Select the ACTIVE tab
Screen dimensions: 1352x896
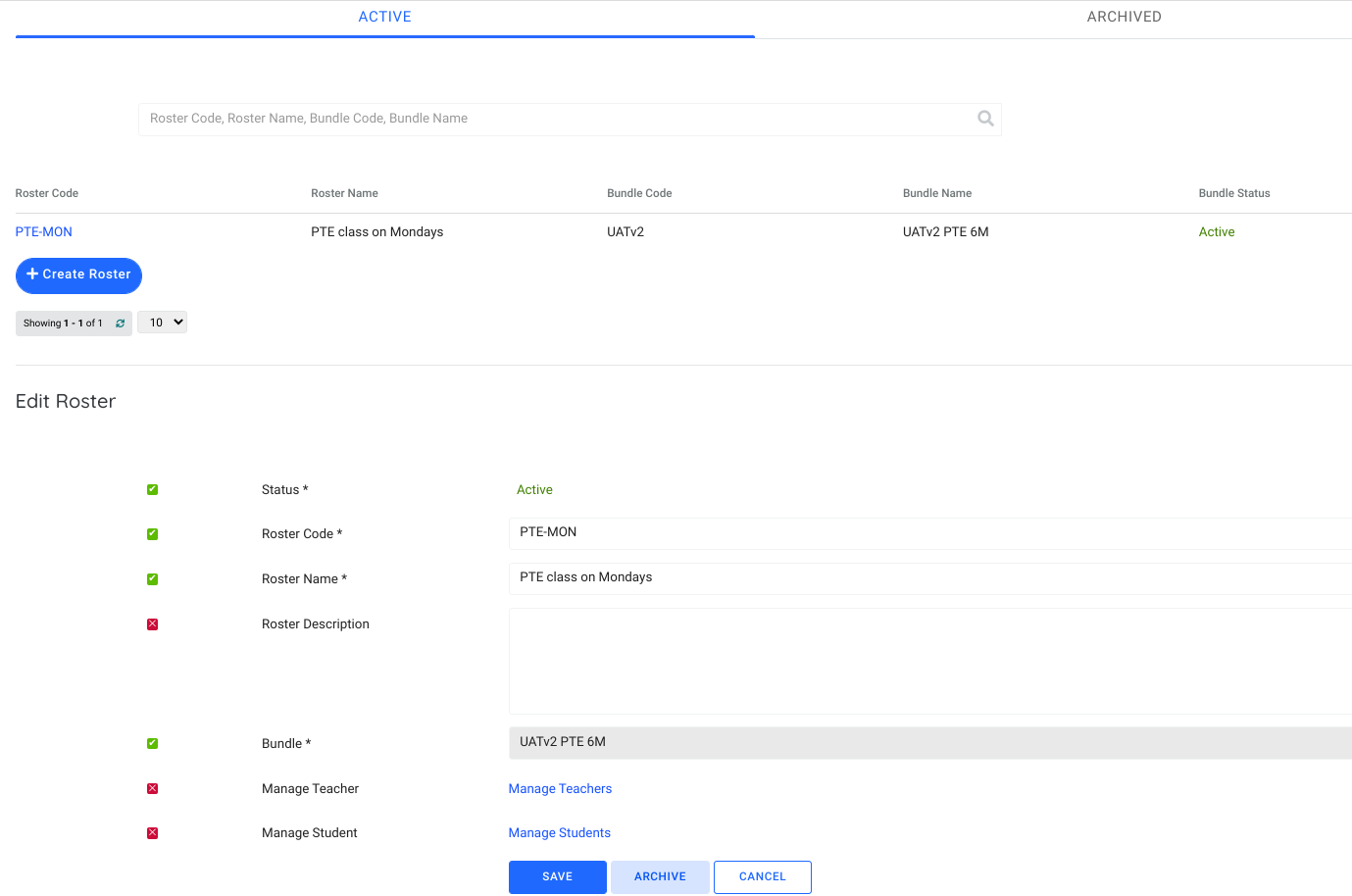click(x=384, y=17)
